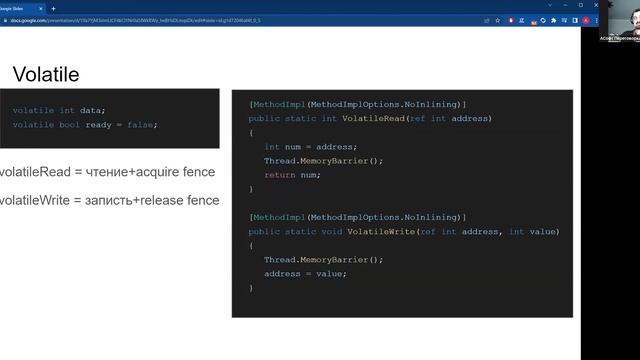
Task: Focus the docs.google.com address bar URL
Action: coord(135,20)
